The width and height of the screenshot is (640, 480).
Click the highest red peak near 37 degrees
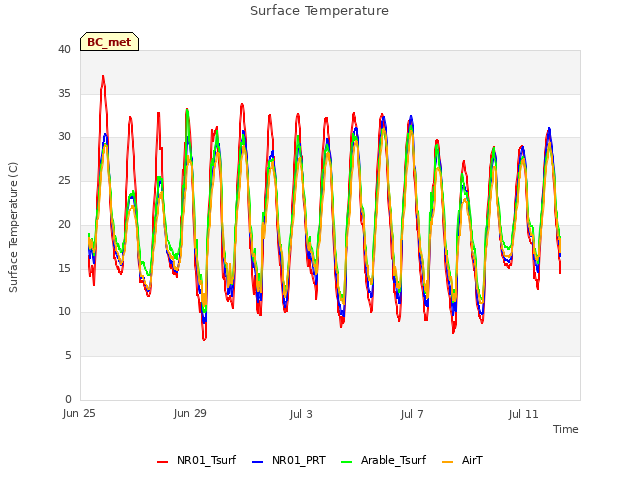pos(103,76)
